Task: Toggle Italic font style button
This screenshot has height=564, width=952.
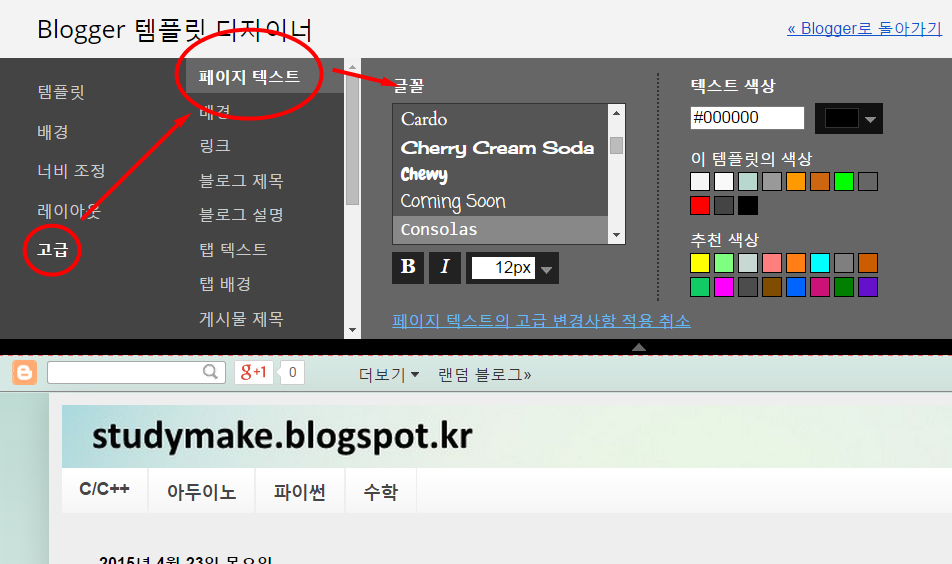Action: (445, 268)
